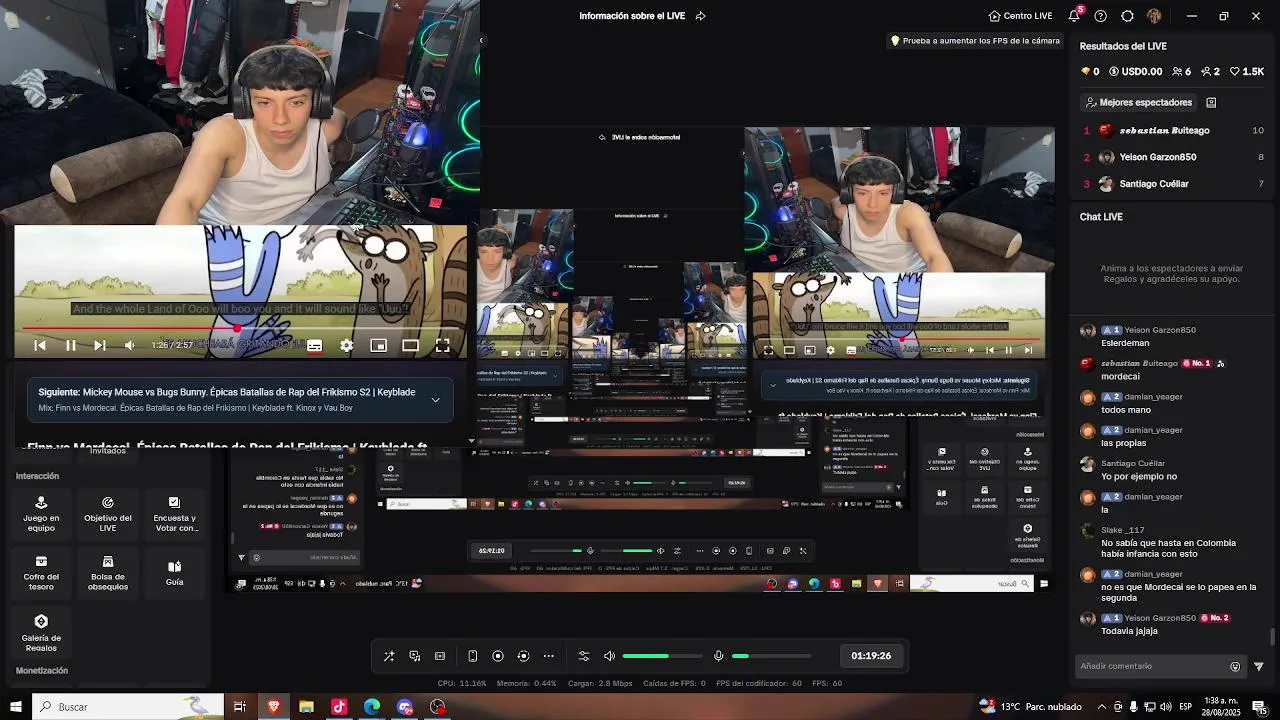Show hidden system tray icons chevron
1280x720 pixels.
[1102, 707]
